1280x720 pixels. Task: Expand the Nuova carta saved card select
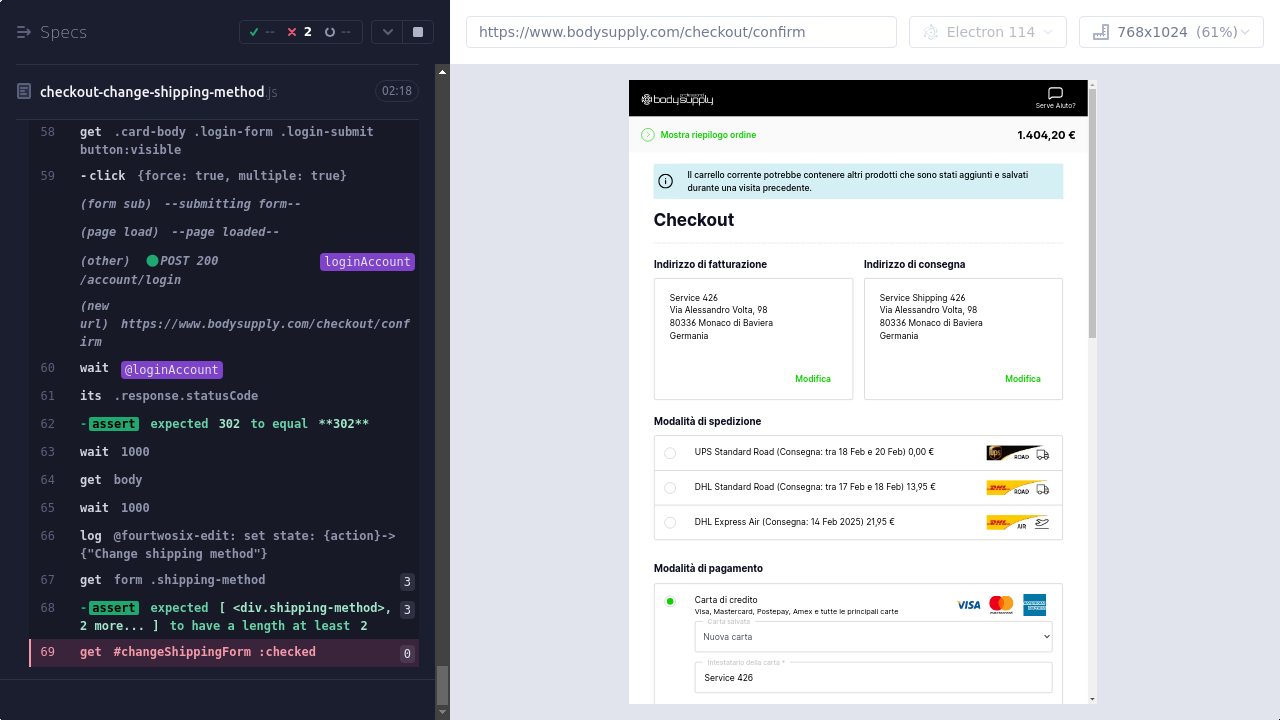[x=873, y=637]
